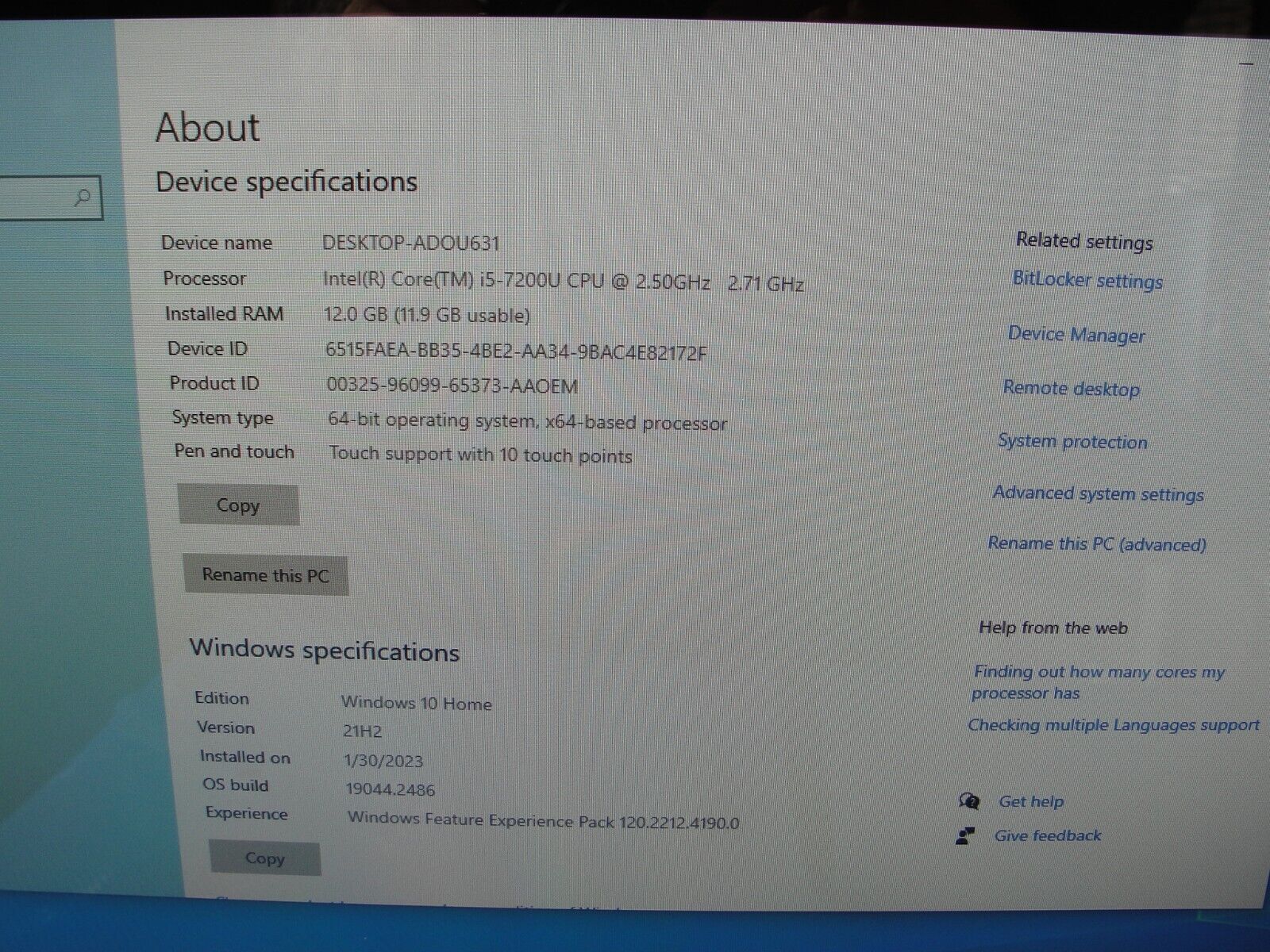Click Windows specifications heading

(325, 651)
